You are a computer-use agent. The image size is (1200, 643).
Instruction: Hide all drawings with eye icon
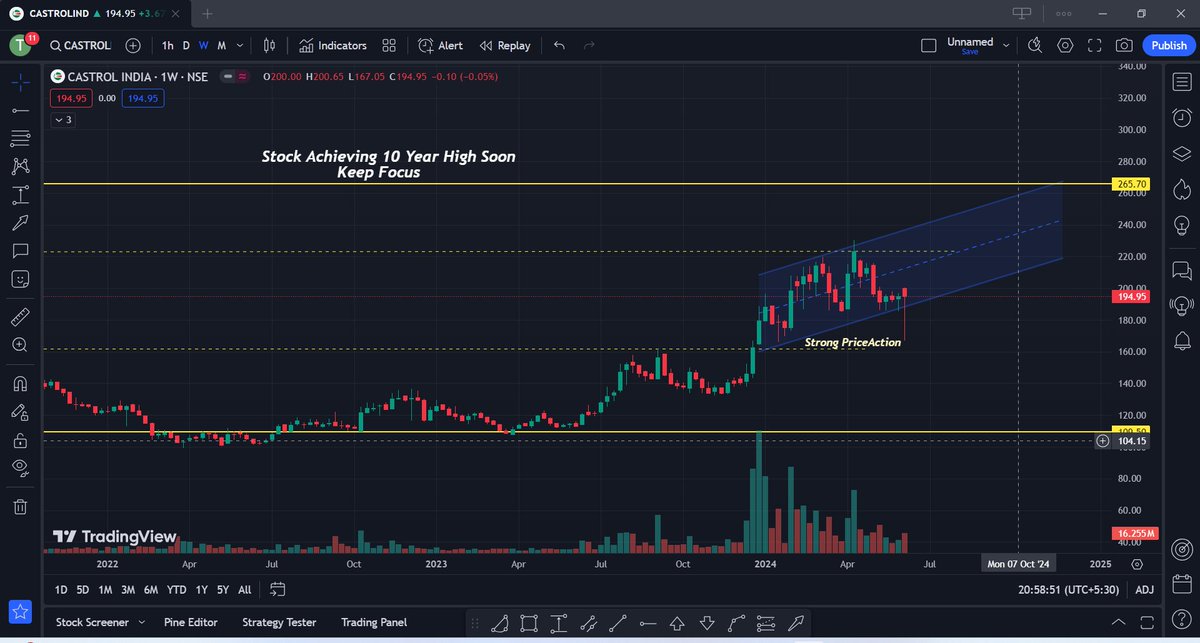(x=20, y=468)
